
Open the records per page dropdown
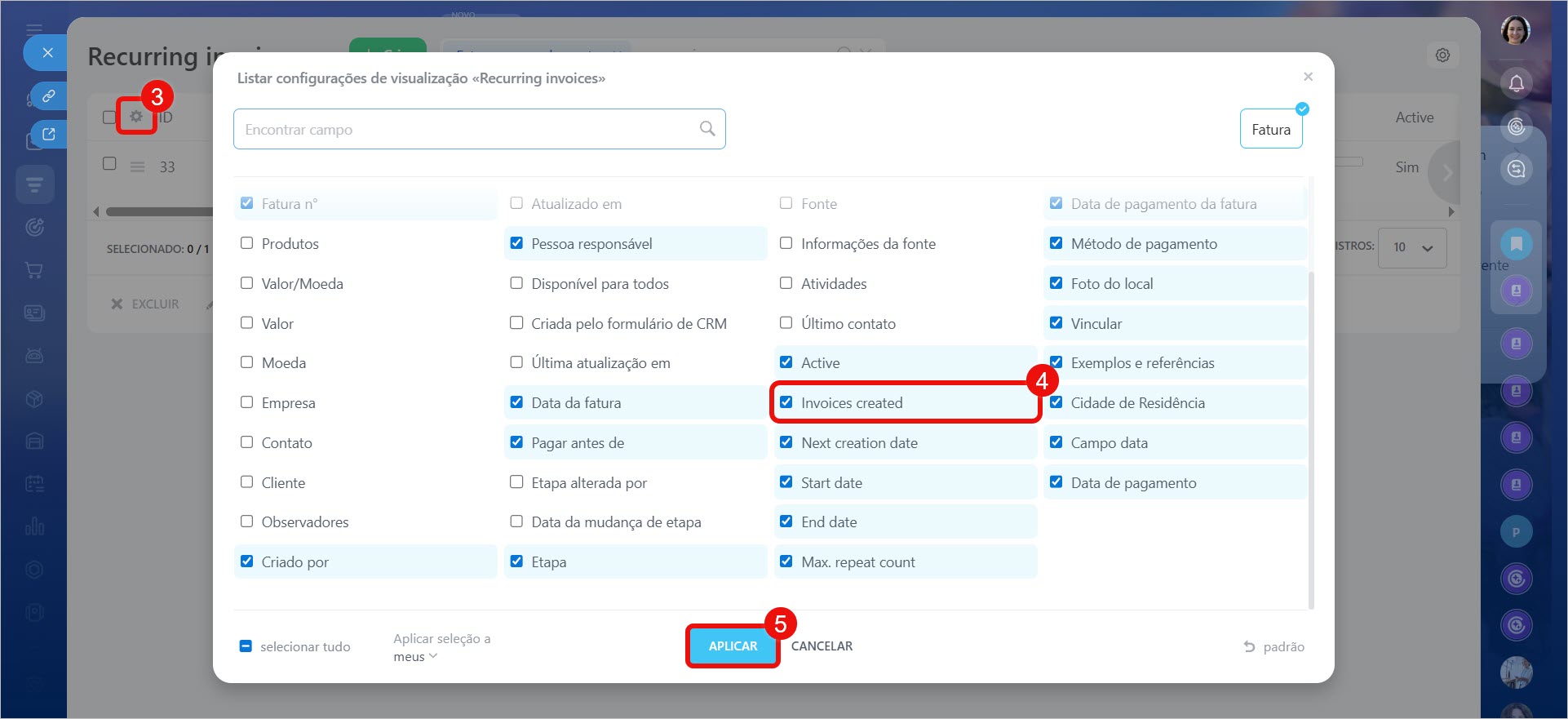coord(1412,247)
